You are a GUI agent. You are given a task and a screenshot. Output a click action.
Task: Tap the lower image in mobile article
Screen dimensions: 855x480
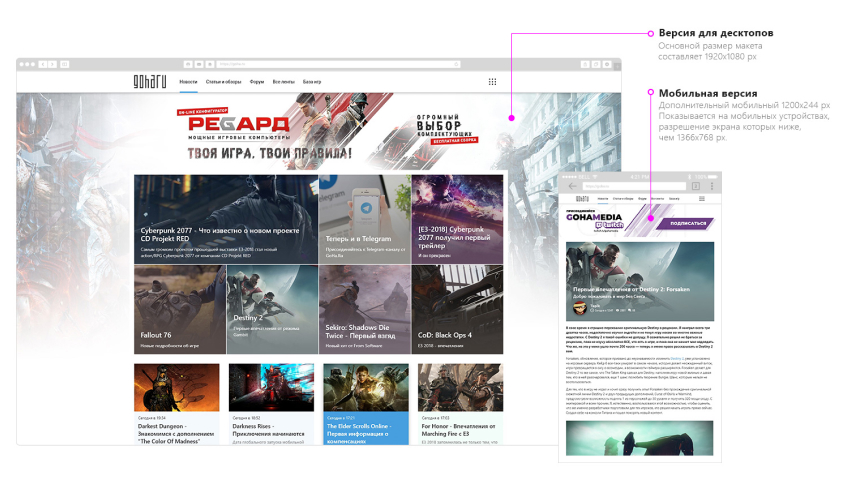coord(640,438)
